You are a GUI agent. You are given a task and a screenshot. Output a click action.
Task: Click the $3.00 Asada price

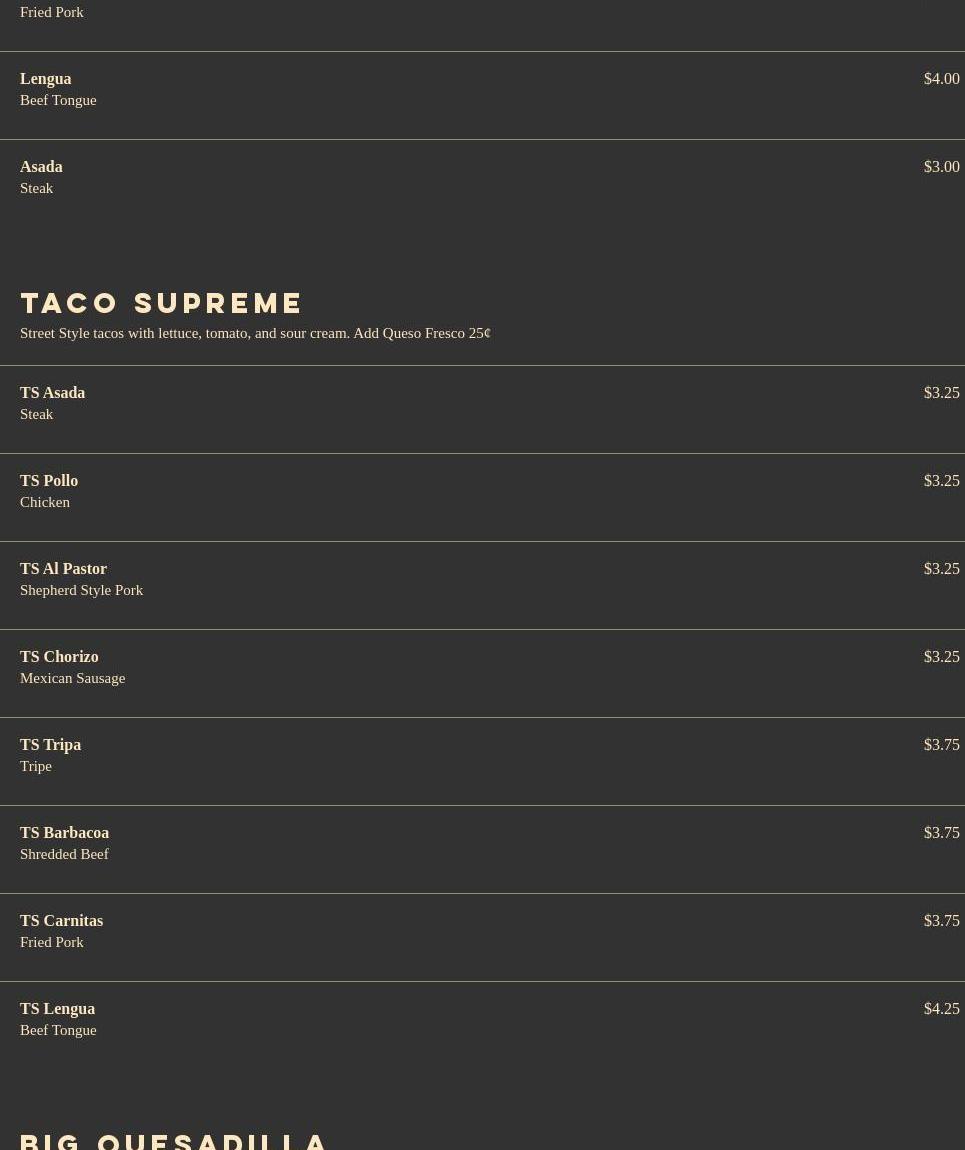[942, 166]
